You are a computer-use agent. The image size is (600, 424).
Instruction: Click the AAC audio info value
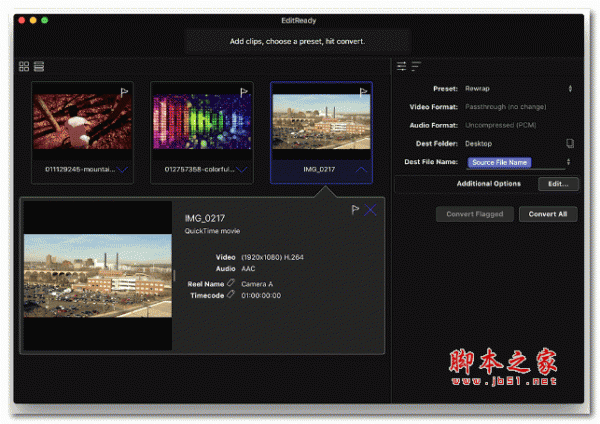tap(248, 269)
